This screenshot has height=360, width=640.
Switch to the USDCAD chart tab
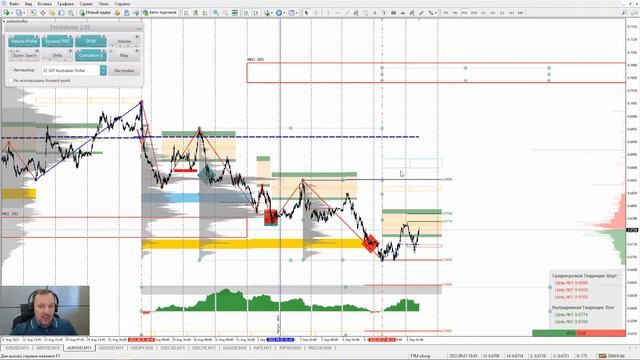point(173,348)
